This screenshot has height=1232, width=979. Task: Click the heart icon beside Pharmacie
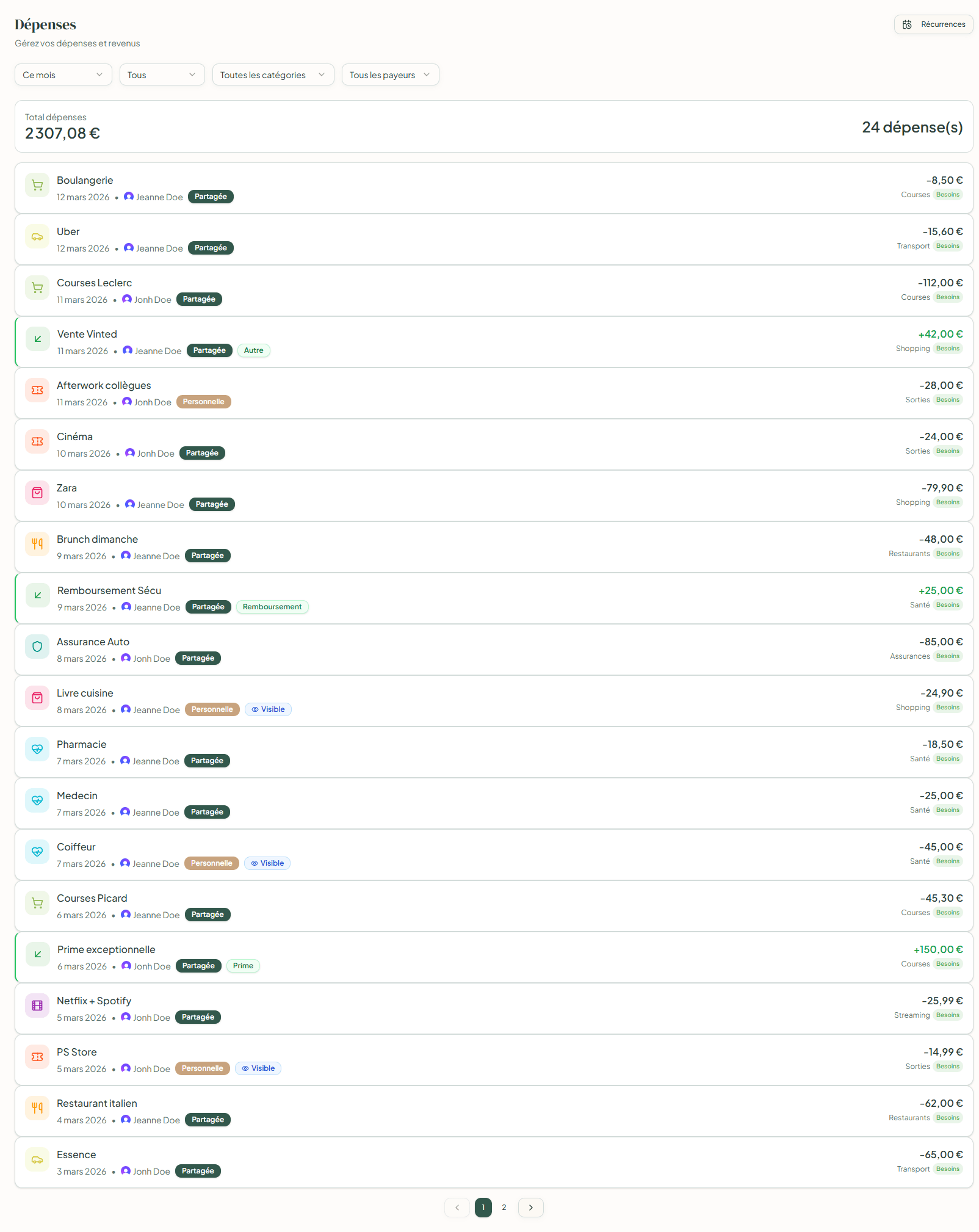click(x=37, y=750)
